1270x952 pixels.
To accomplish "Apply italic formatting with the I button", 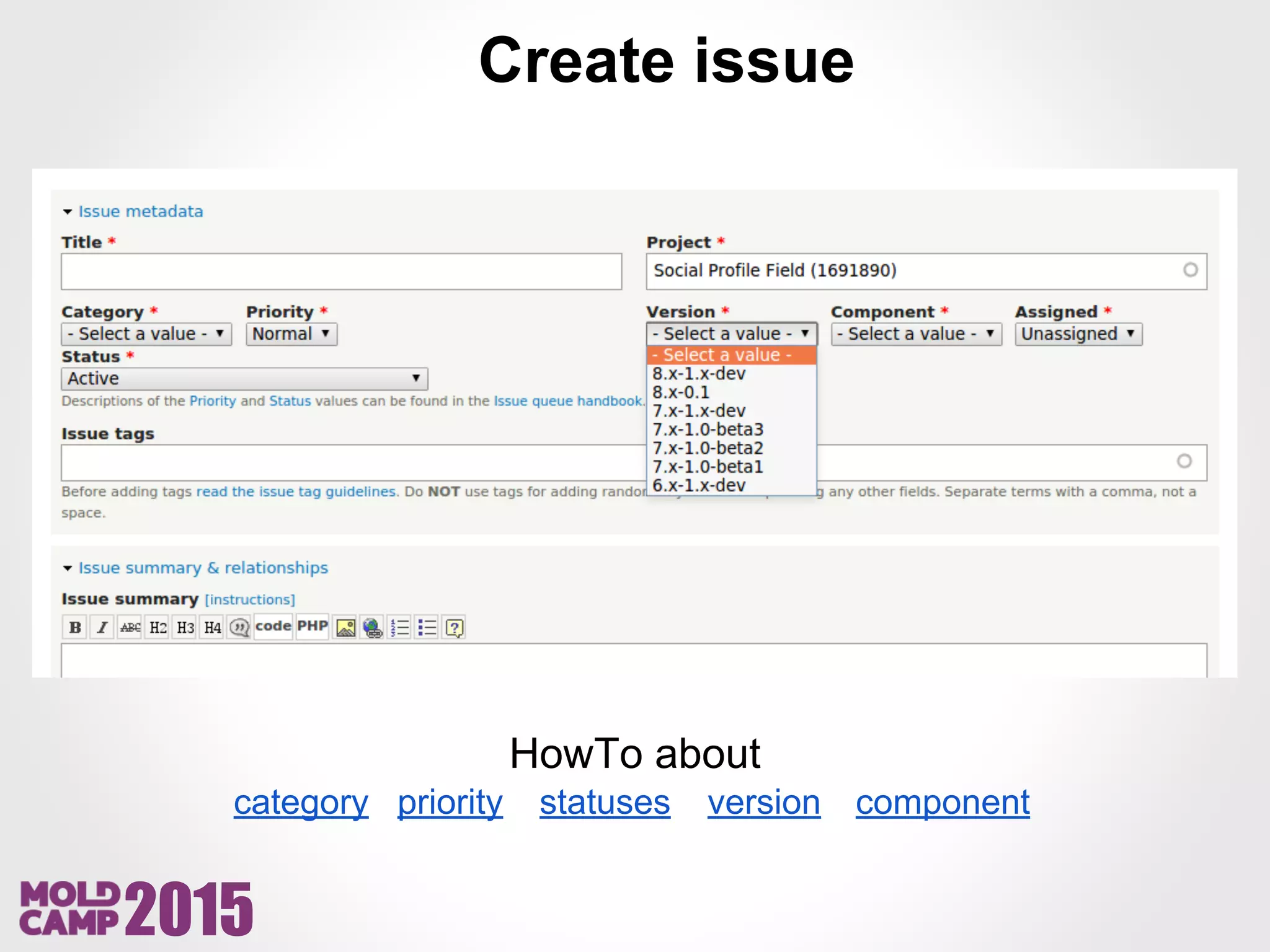I will tap(102, 627).
